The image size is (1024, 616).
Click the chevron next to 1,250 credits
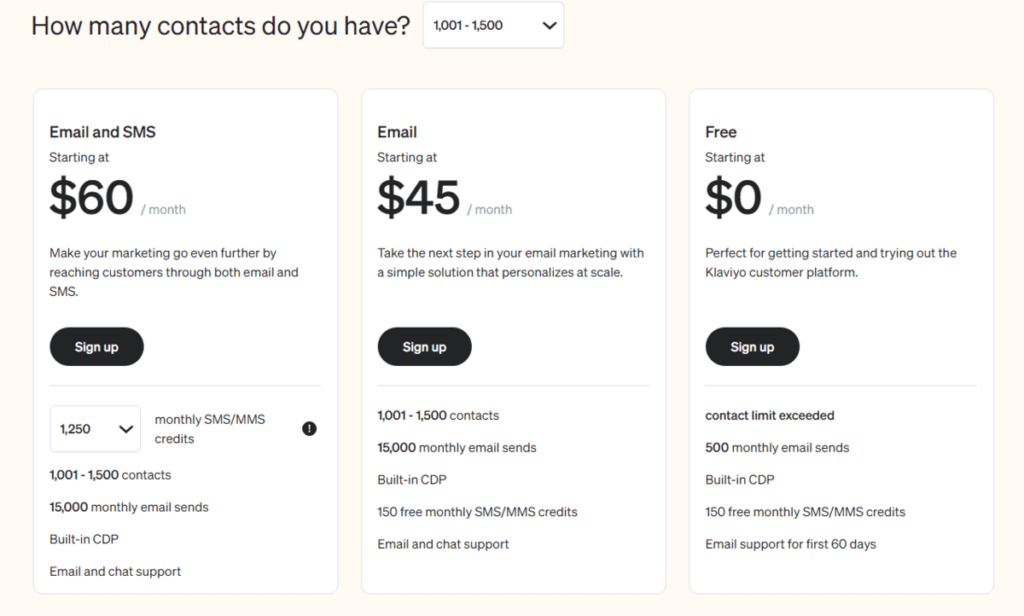pos(126,429)
